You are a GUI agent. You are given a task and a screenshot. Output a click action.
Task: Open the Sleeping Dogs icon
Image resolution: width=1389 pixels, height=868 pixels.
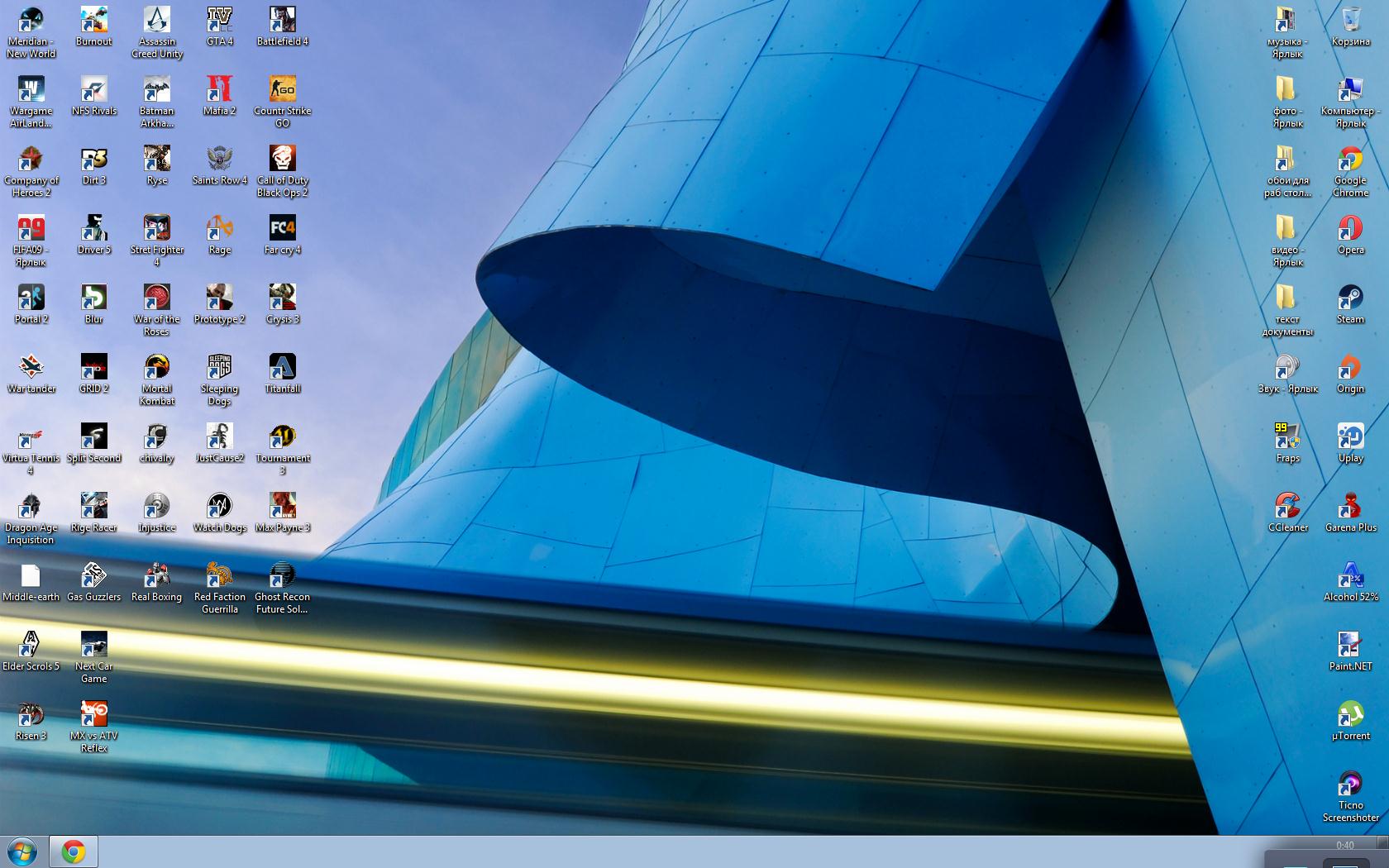[x=220, y=379]
